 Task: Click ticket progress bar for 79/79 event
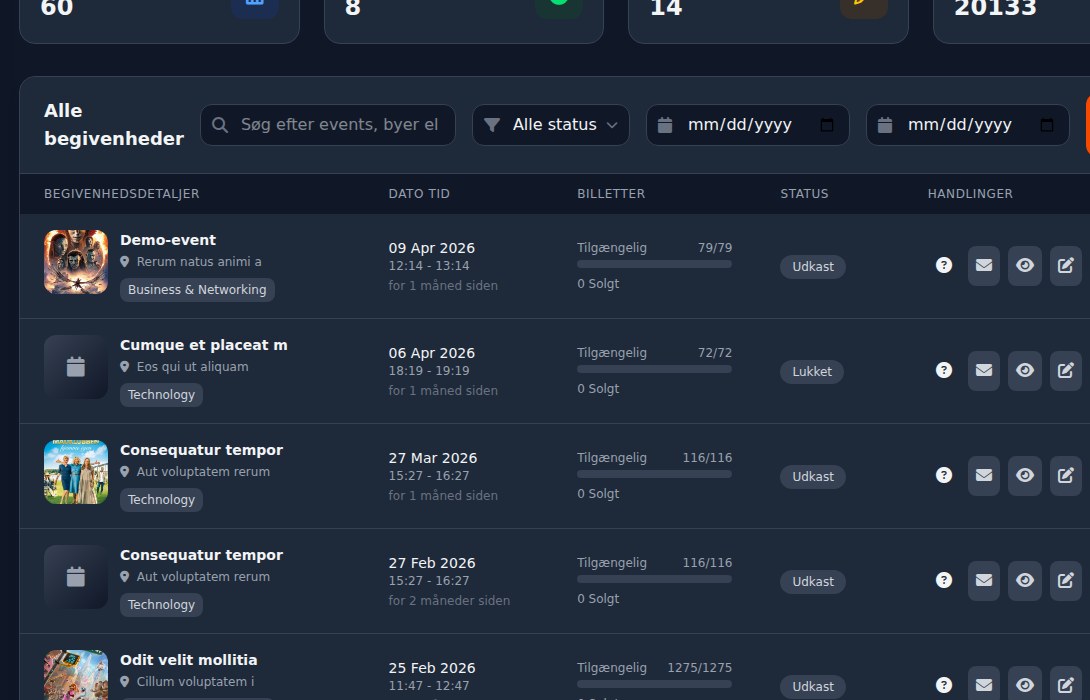pos(654,264)
